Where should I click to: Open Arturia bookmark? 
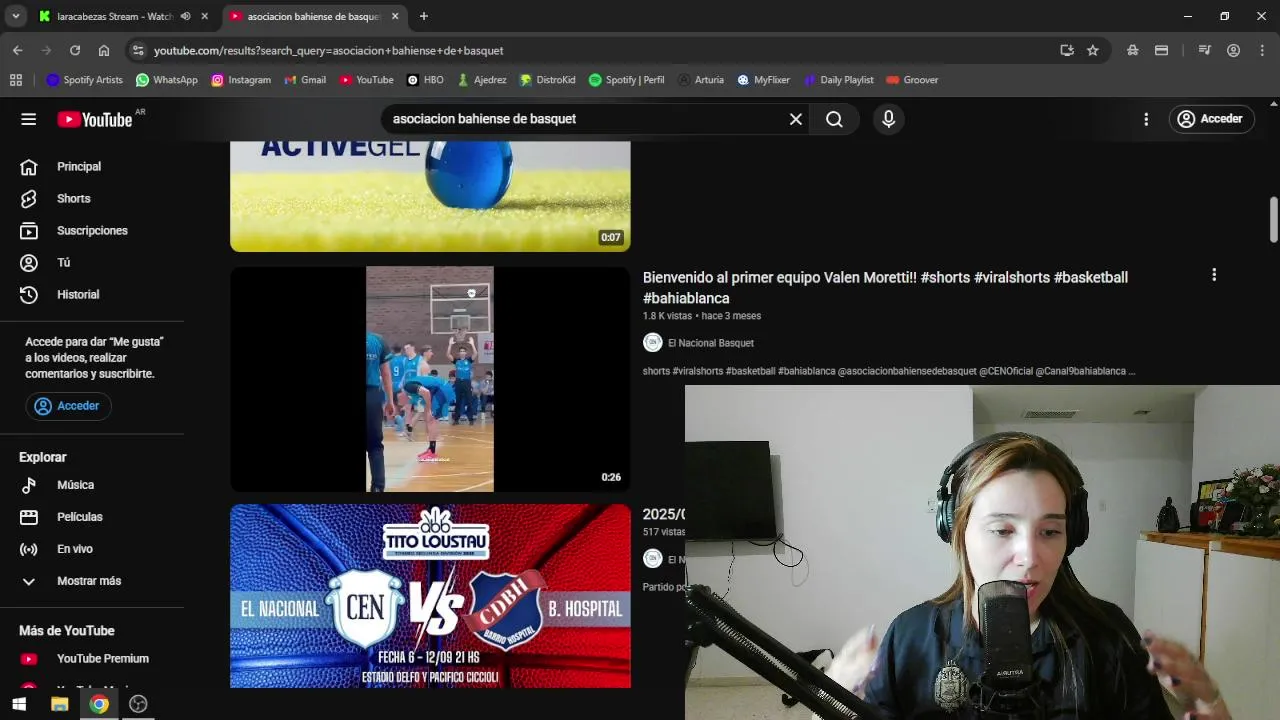700,80
